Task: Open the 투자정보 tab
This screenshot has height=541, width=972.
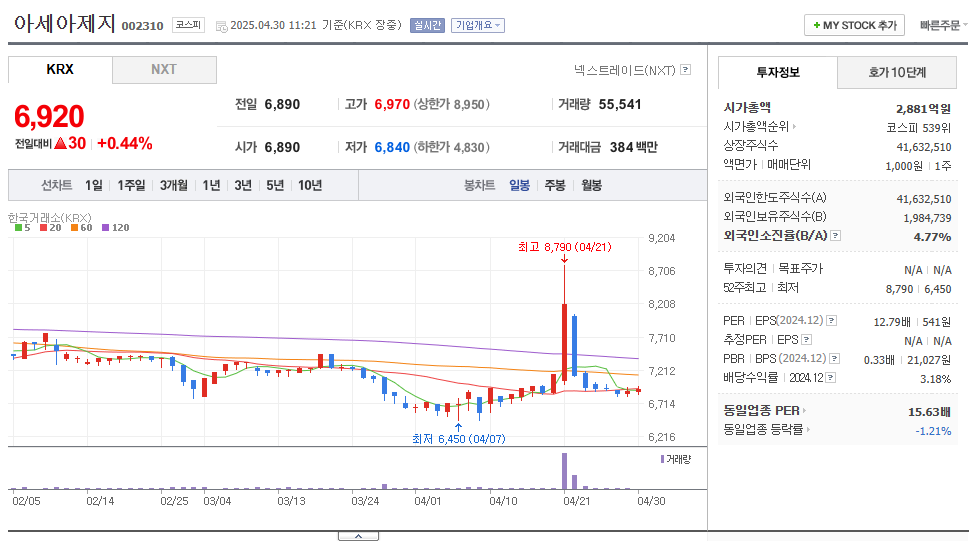Action: tap(778, 73)
